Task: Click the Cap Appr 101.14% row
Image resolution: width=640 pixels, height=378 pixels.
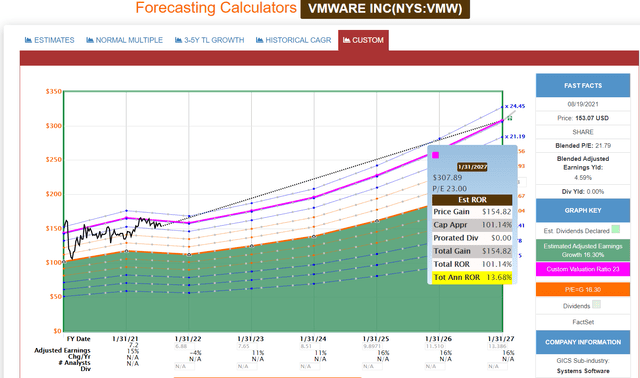Action: [472, 225]
